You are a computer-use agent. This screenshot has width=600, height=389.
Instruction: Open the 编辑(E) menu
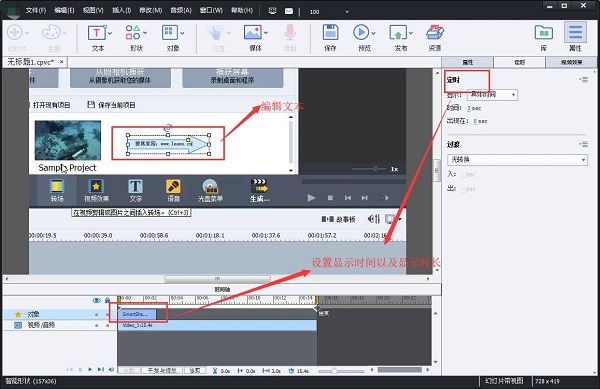coord(64,10)
